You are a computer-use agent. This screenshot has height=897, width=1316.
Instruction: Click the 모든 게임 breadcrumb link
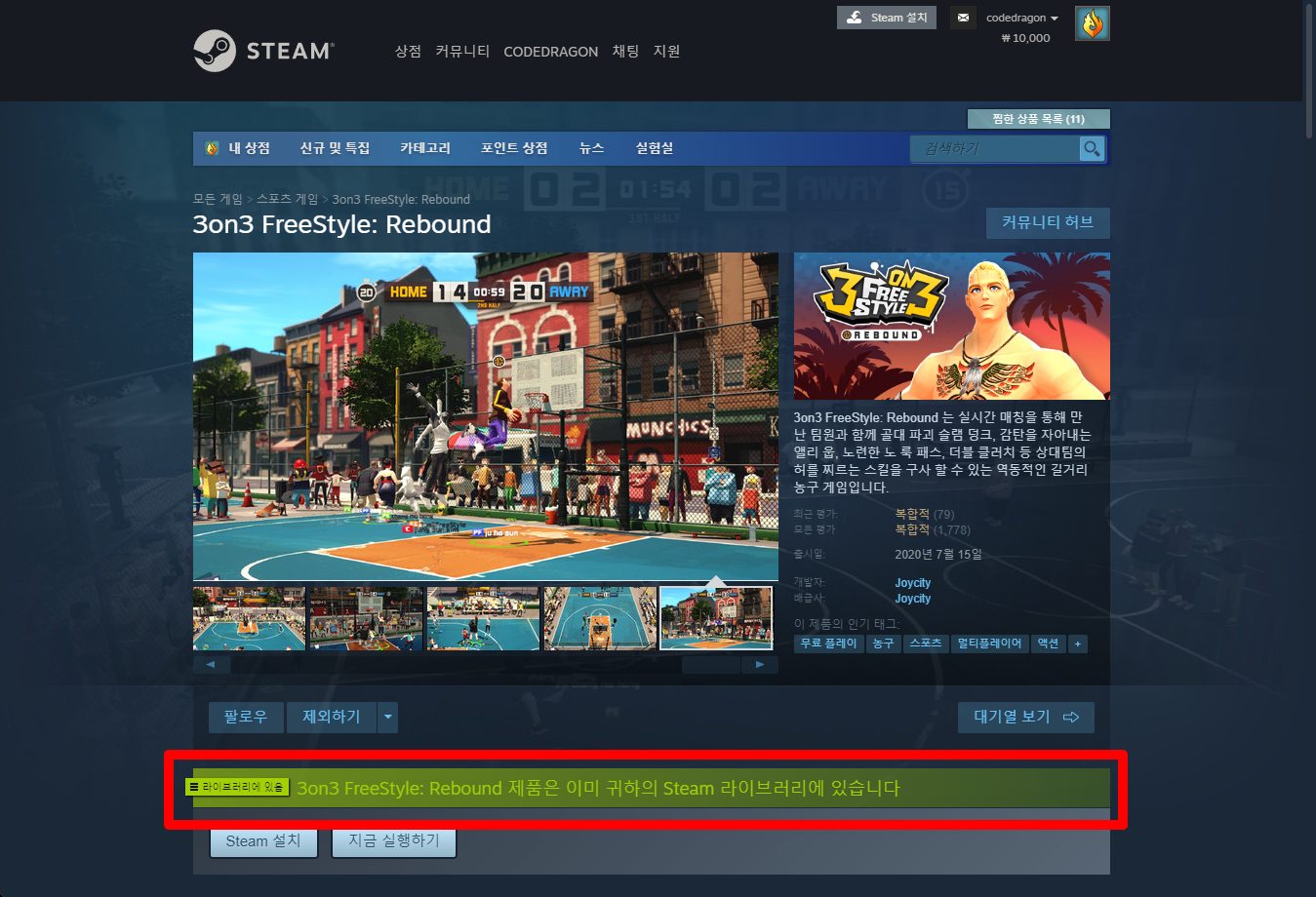pos(218,199)
